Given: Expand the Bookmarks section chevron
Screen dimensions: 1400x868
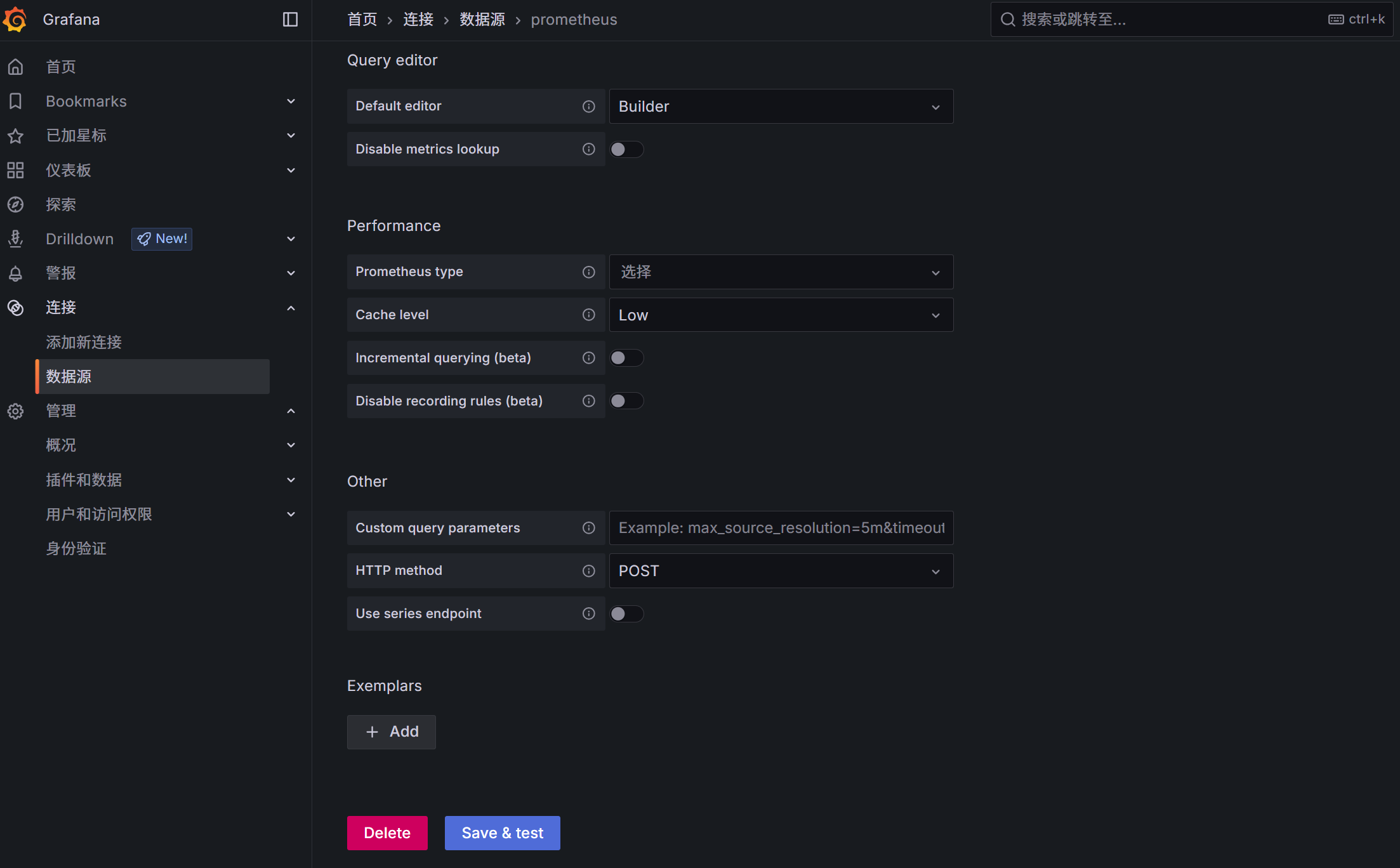Looking at the screenshot, I should (291, 101).
